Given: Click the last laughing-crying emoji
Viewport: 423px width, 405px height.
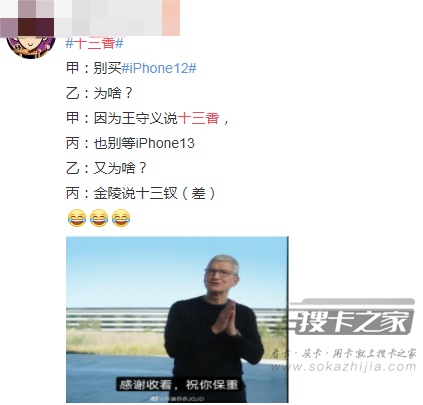Looking at the screenshot, I should point(121,218).
